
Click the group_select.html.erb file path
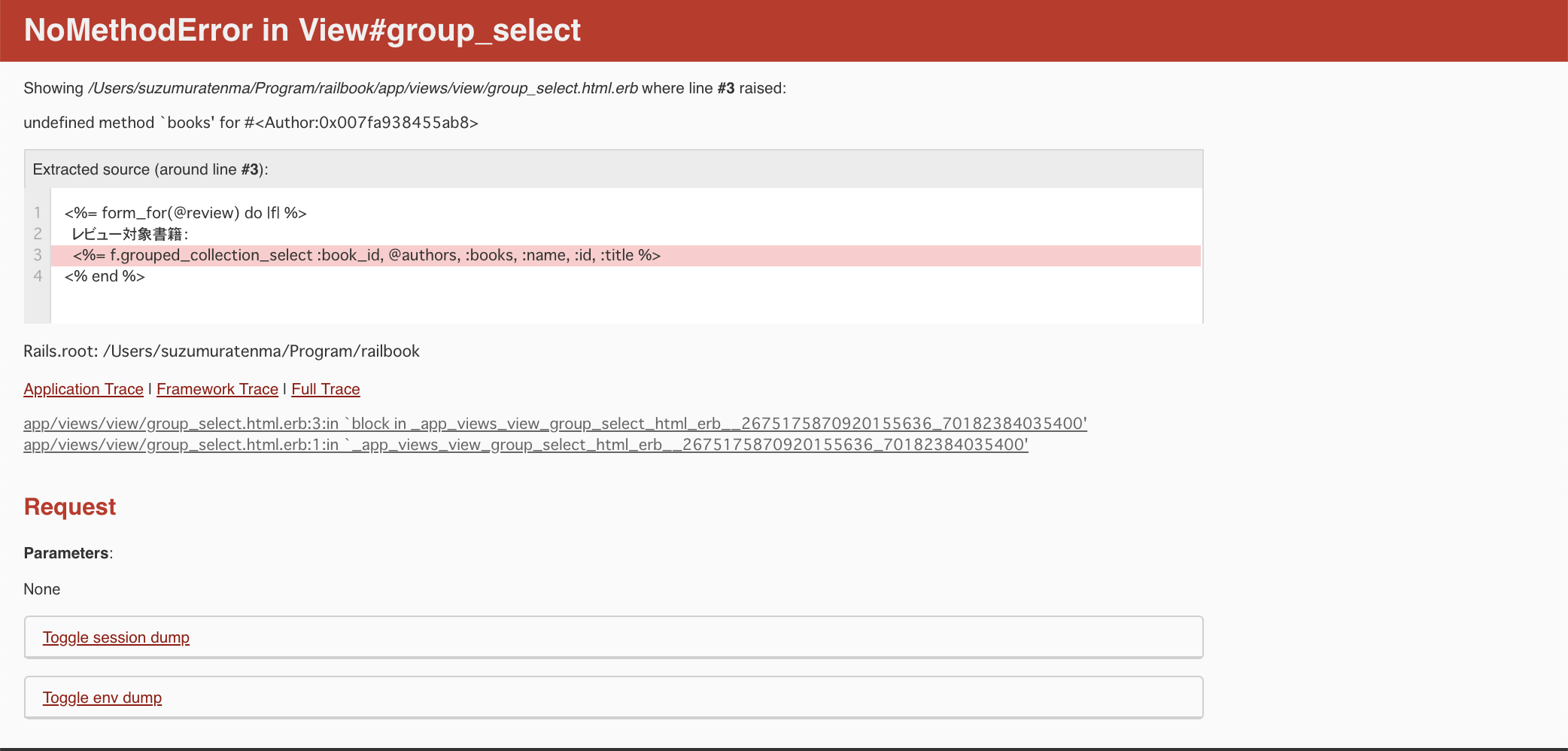[x=363, y=88]
